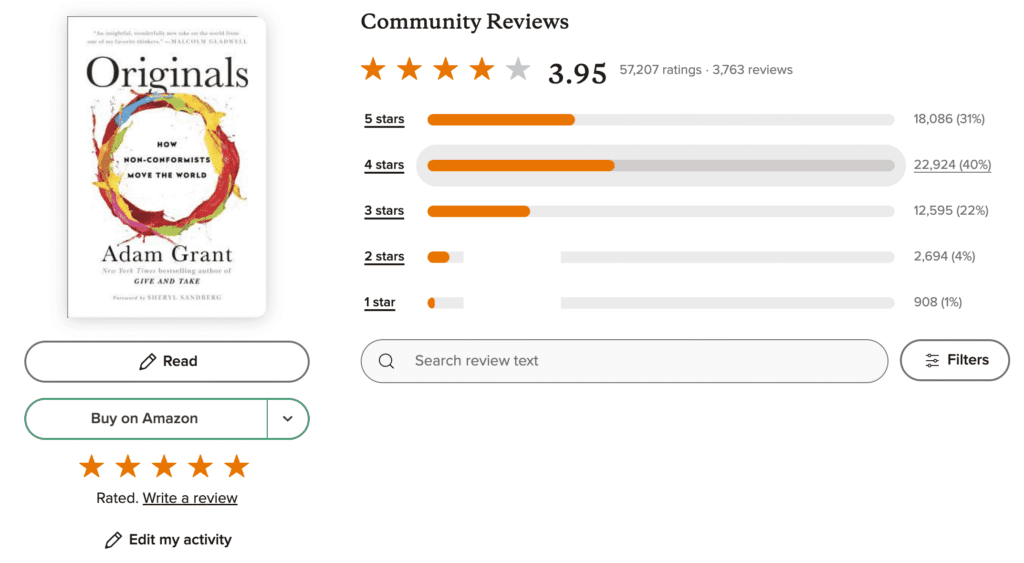Select the 1 star rating filter

pos(380,302)
